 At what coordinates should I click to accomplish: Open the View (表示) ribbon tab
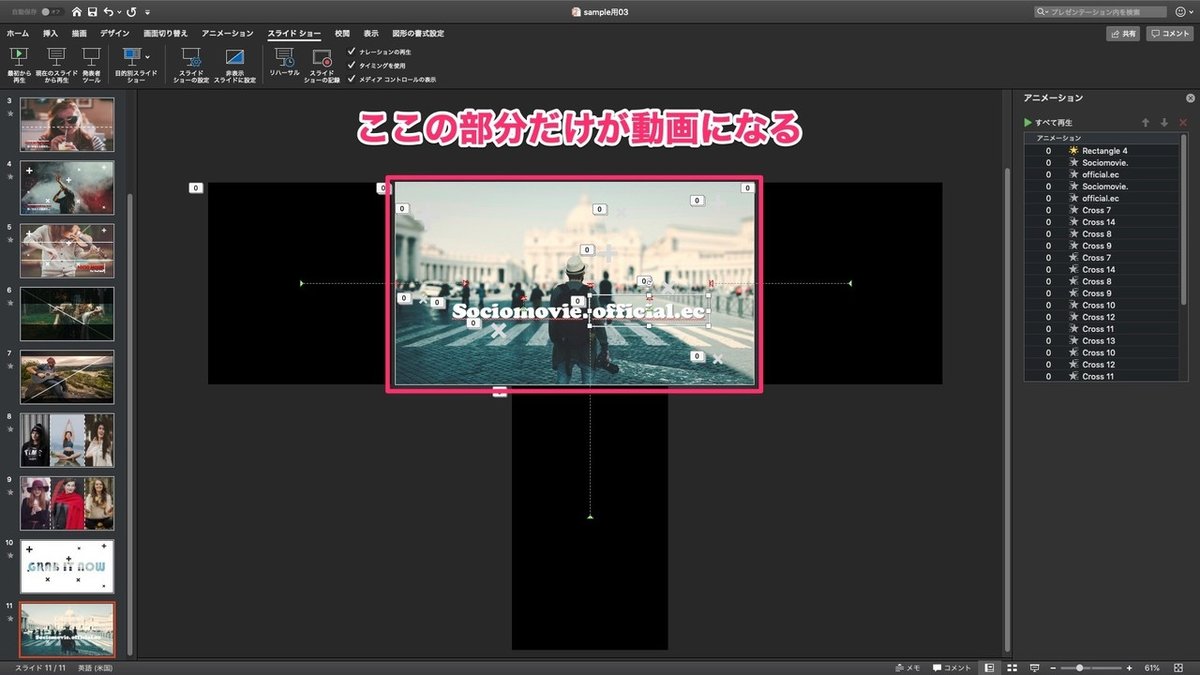tap(371, 33)
